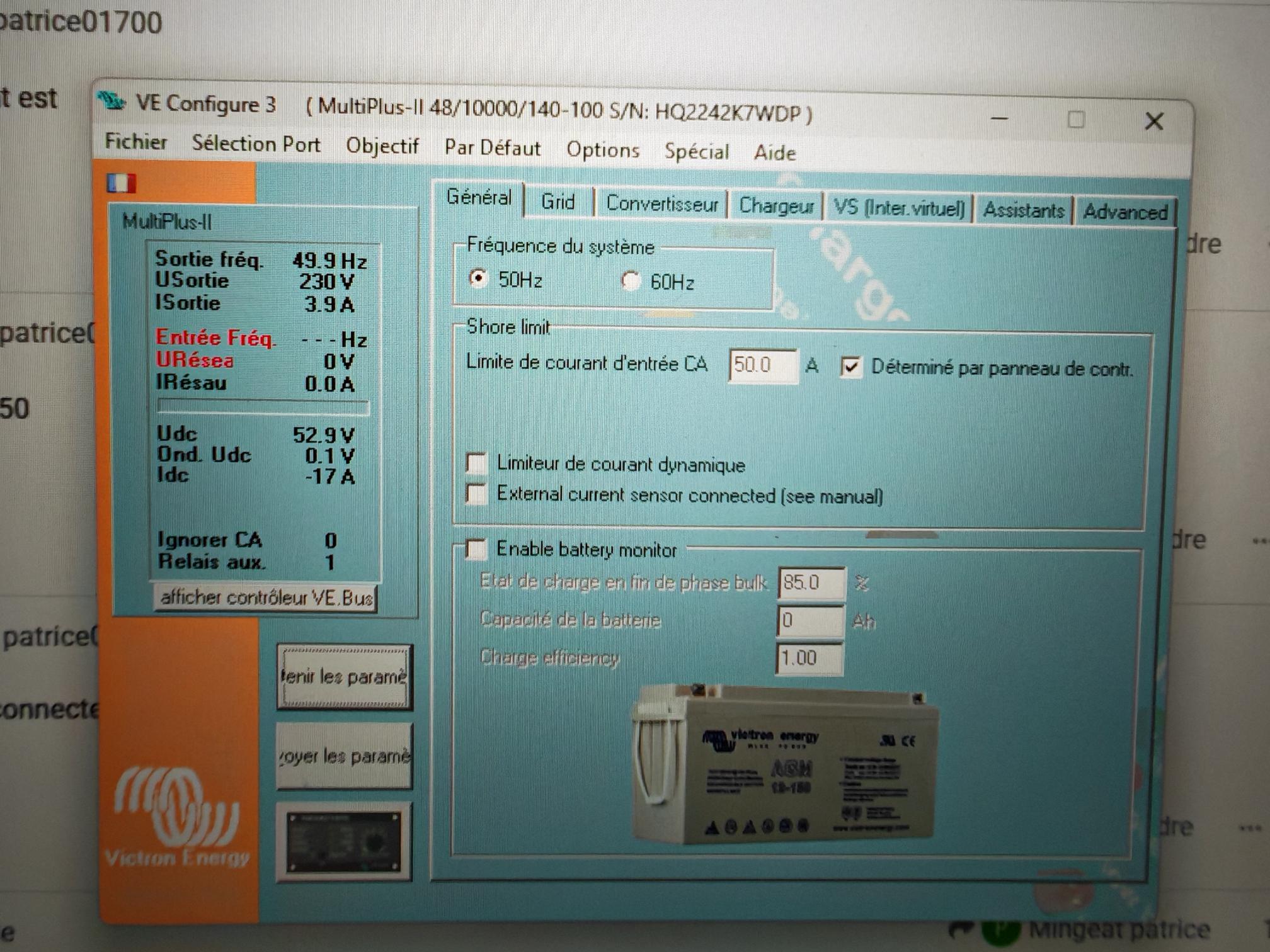Click the AC input current limit field

(x=762, y=365)
